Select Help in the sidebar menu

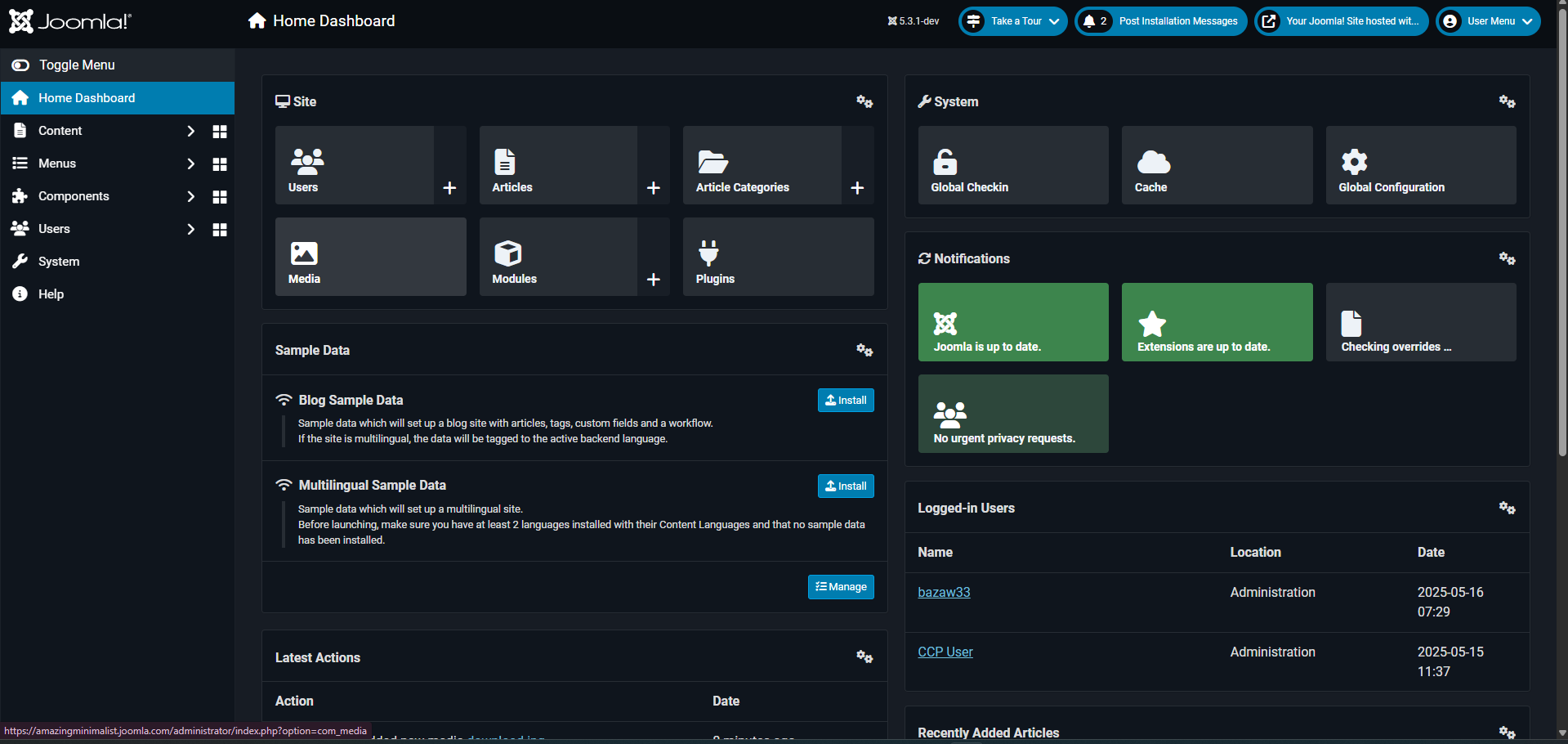(x=51, y=294)
